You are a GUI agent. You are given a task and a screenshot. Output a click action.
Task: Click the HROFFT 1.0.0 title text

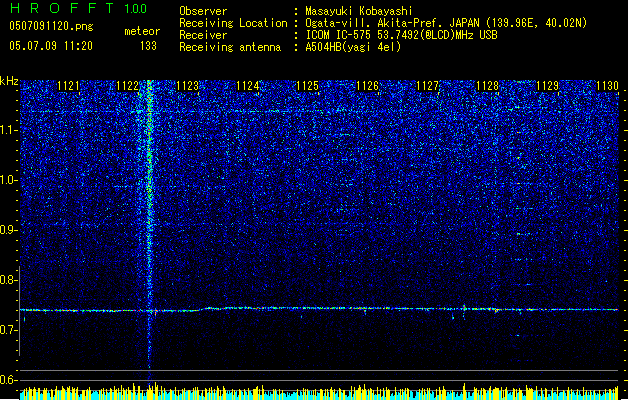coord(79,8)
